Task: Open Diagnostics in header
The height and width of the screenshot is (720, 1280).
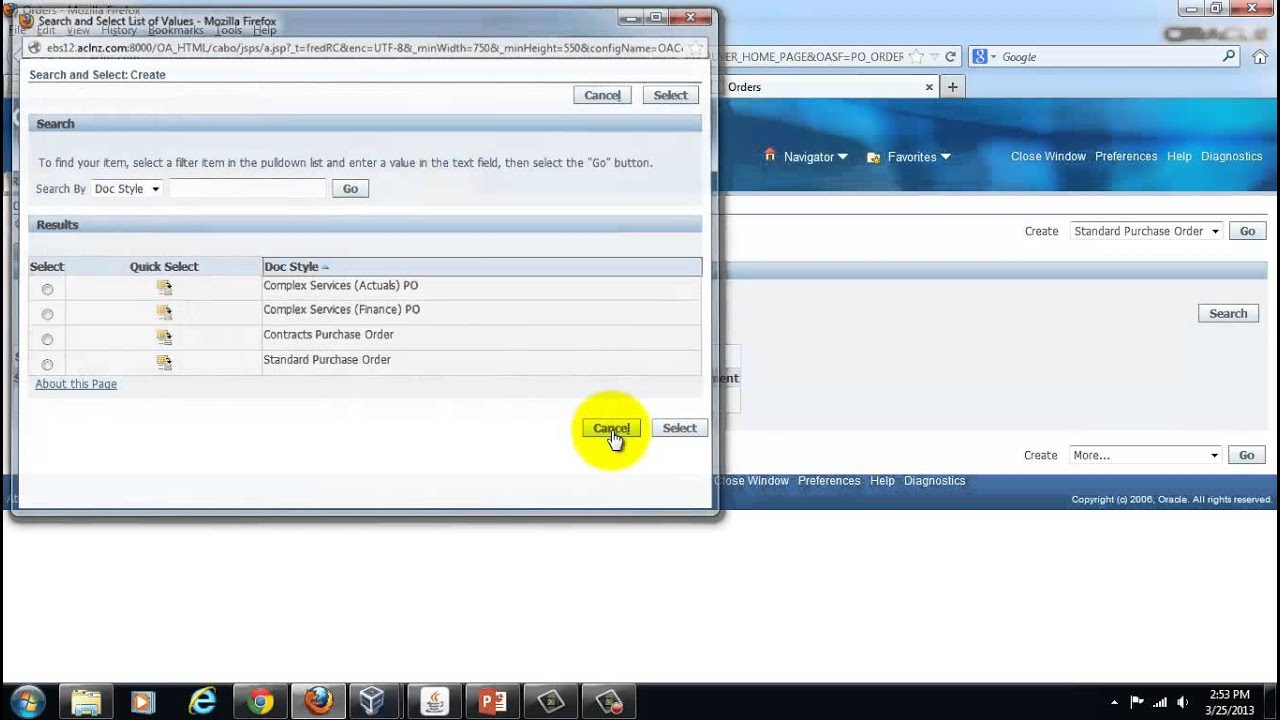Action: [x=1231, y=156]
